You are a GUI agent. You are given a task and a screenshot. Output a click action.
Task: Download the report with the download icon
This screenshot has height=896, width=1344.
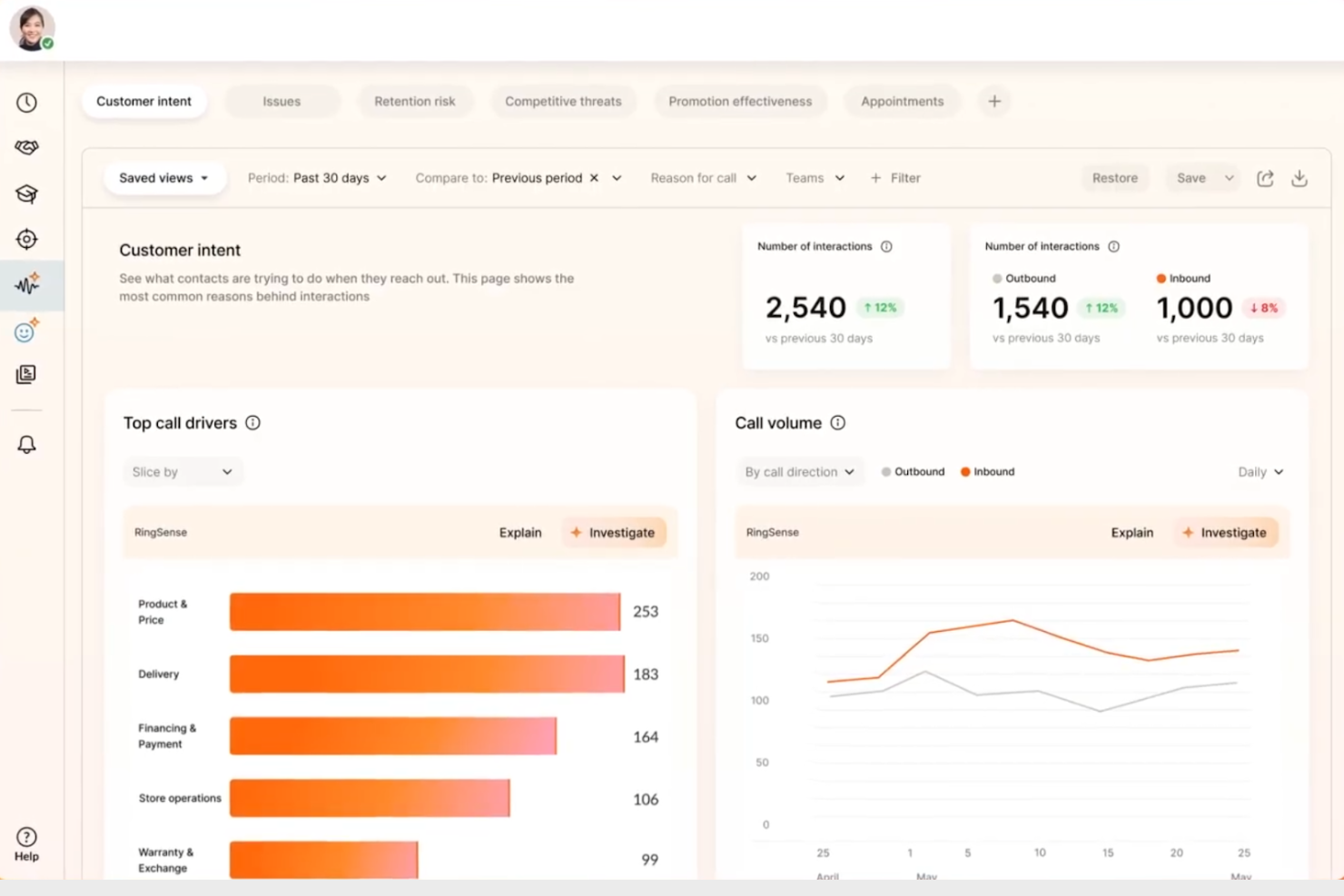point(1300,178)
